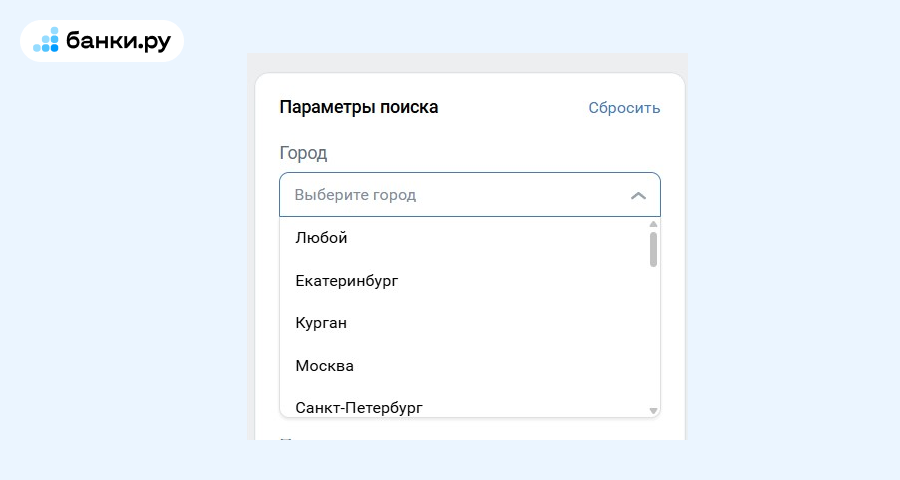Focus the Выберите город combo box field
The image size is (900, 480).
(x=470, y=195)
